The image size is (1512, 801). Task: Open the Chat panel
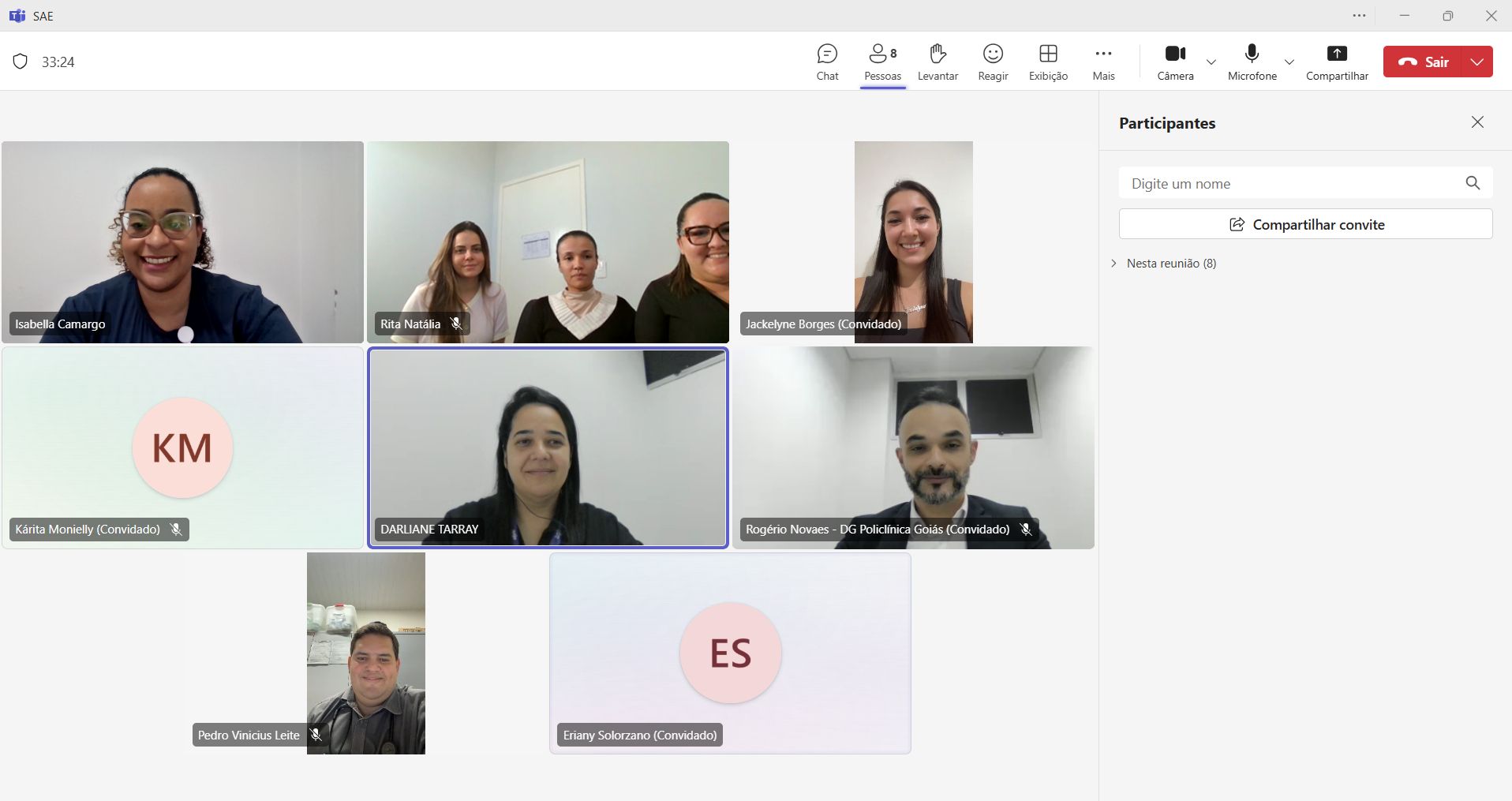827,62
